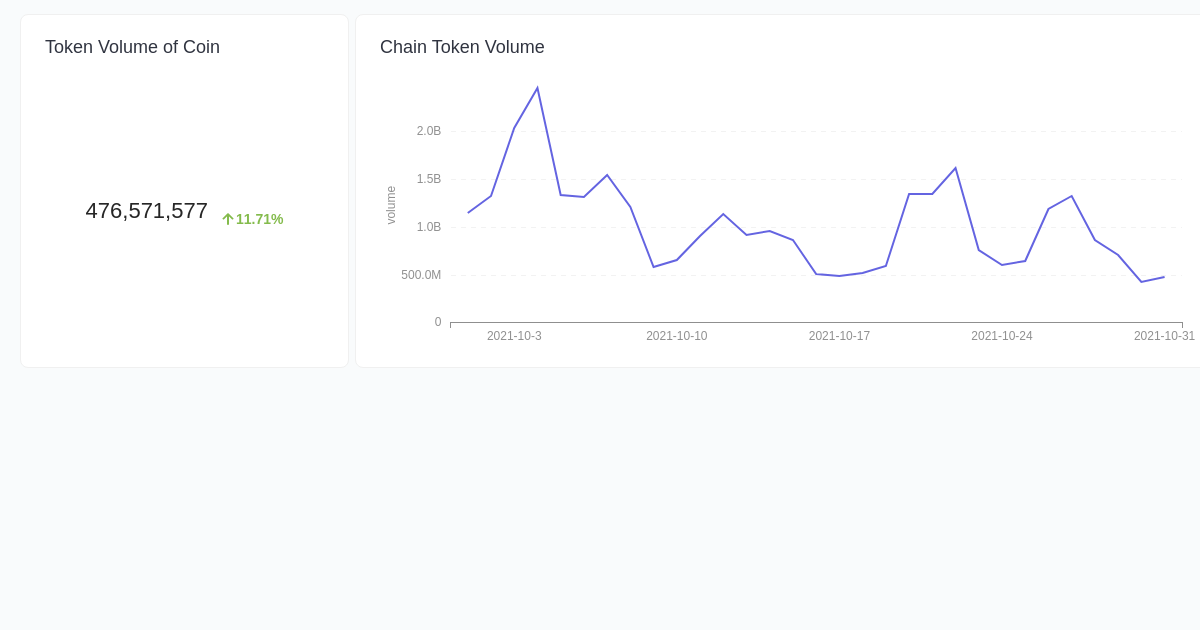Image resolution: width=1200 pixels, height=630 pixels.
Task: Click the 2021-10-17 axis label
Action: tap(839, 336)
